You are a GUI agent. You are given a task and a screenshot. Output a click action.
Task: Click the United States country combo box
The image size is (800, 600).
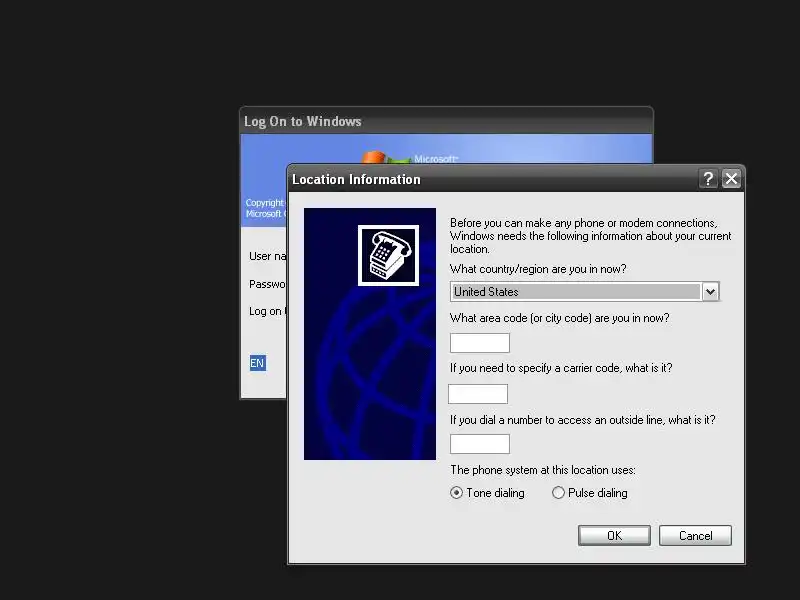[x=585, y=292]
